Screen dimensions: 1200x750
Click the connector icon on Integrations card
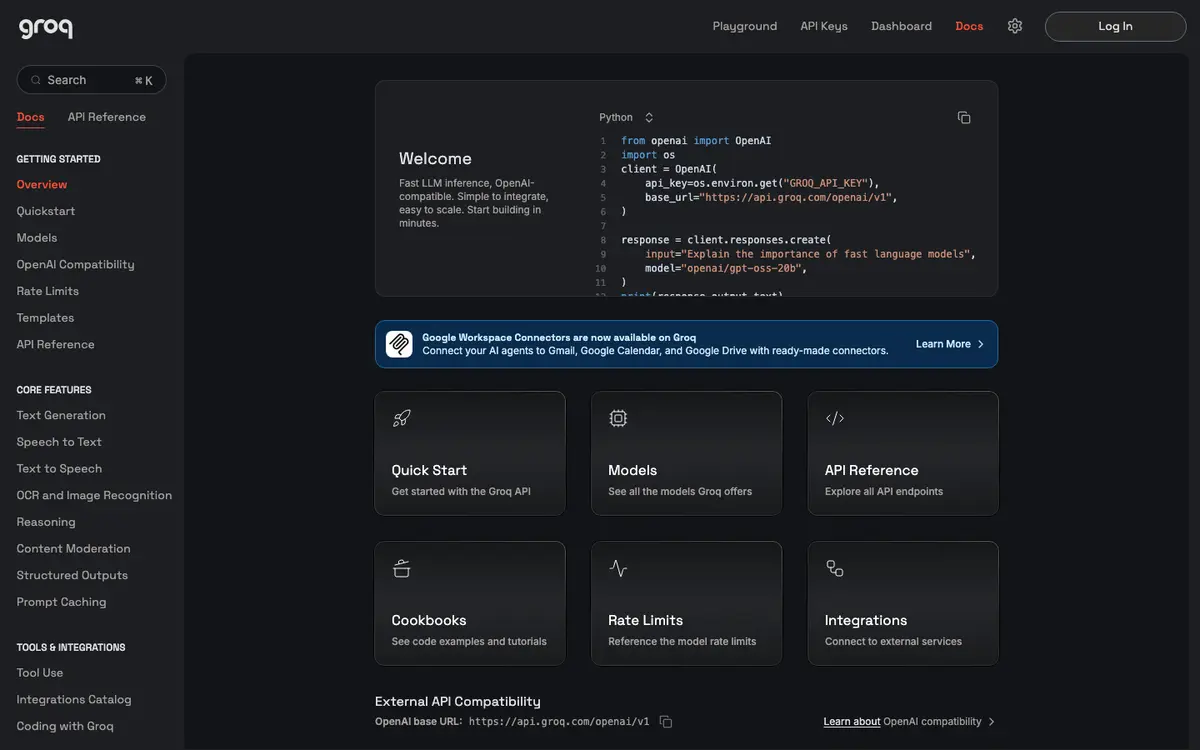click(x=835, y=568)
